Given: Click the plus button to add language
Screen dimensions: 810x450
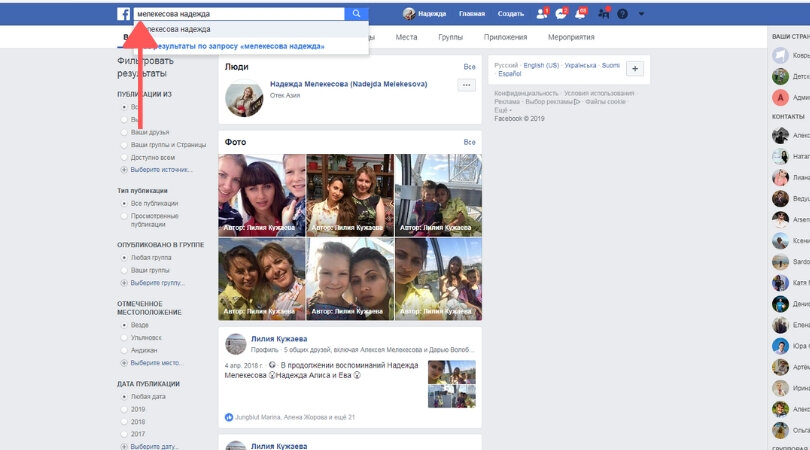Looking at the screenshot, I should point(635,69).
